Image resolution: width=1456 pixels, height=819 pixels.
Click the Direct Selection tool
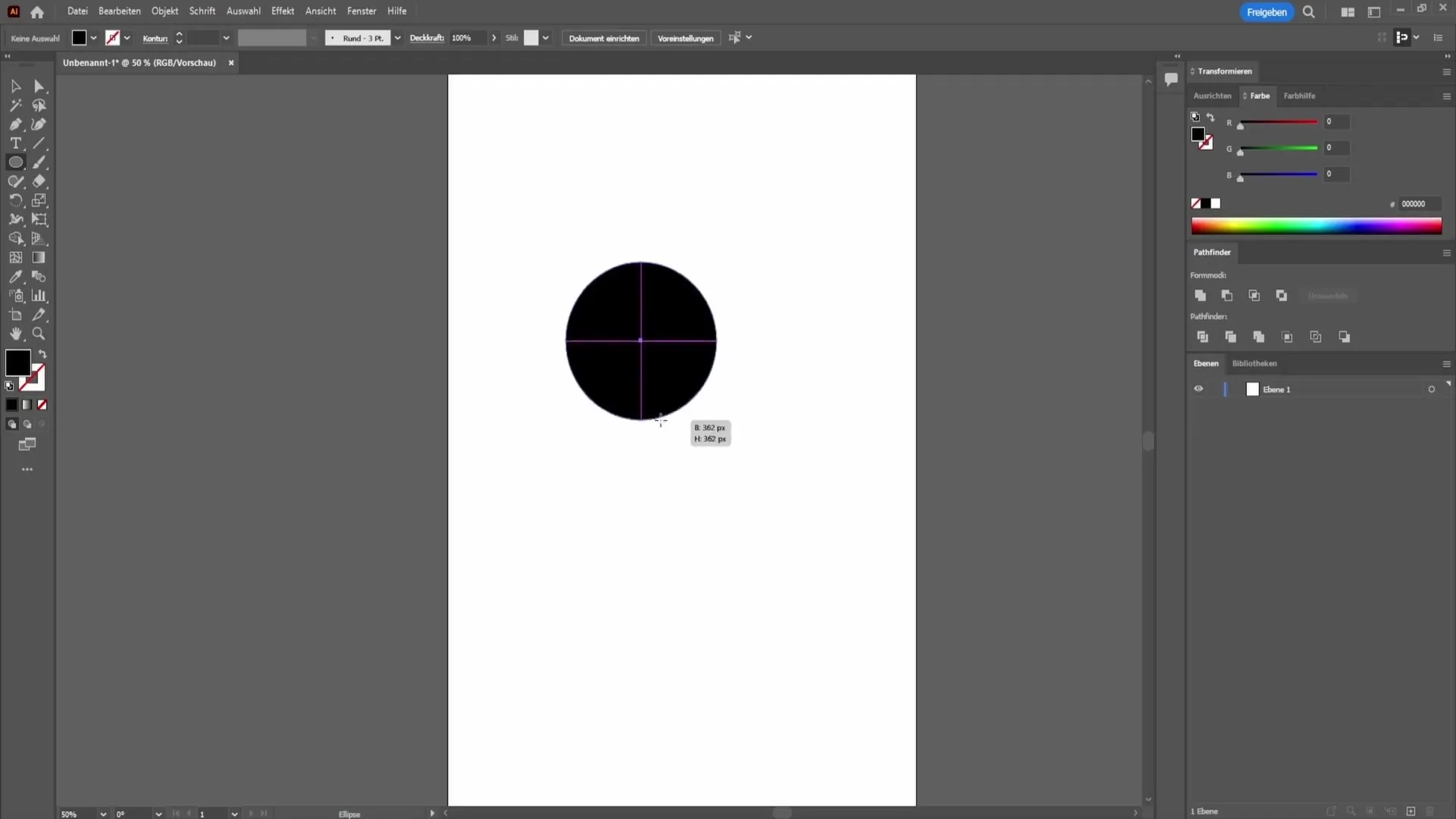coord(39,86)
